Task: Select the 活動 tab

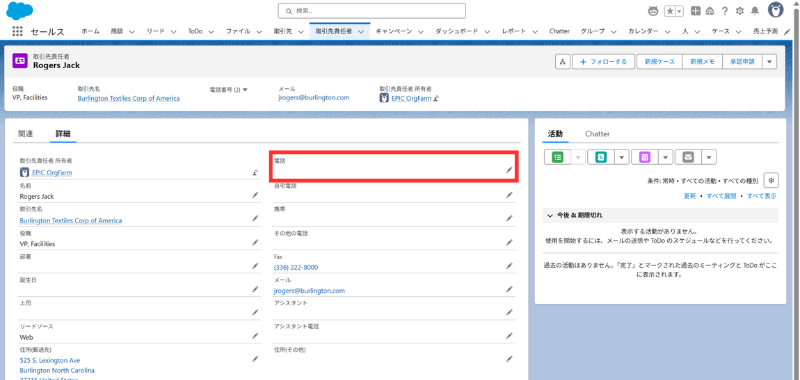Action: [555, 134]
